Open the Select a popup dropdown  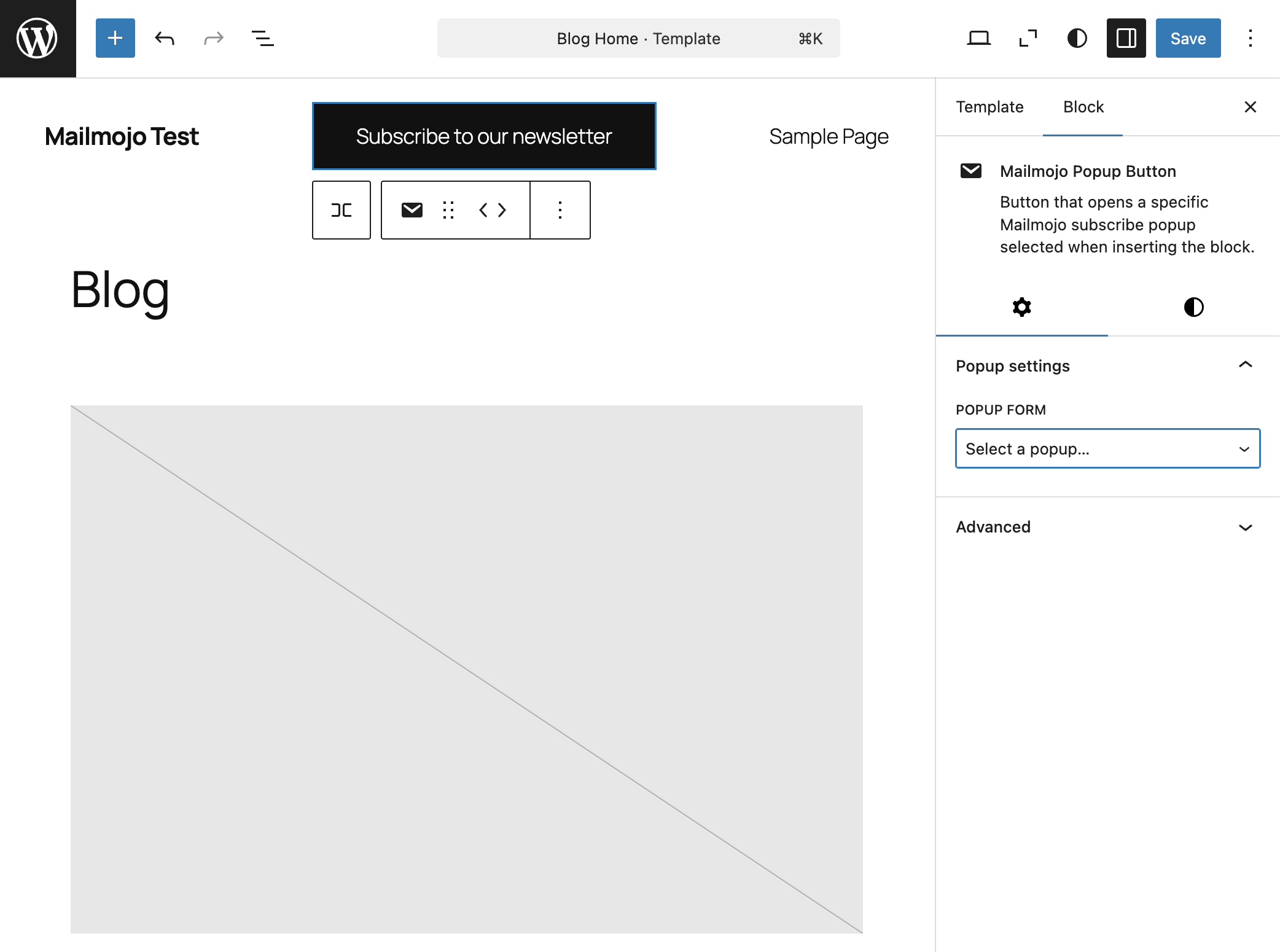tap(1108, 448)
